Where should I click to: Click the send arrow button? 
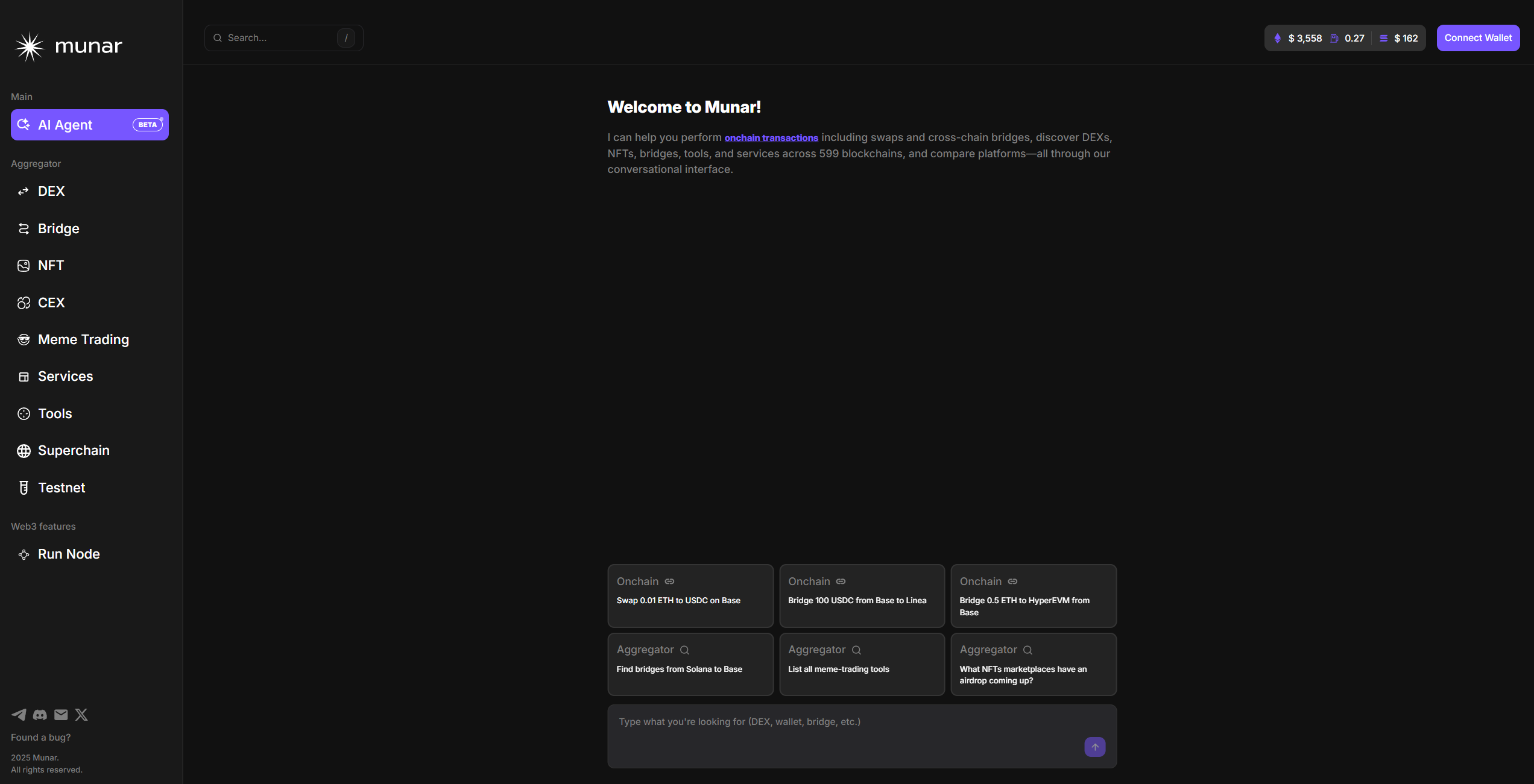[1094, 747]
